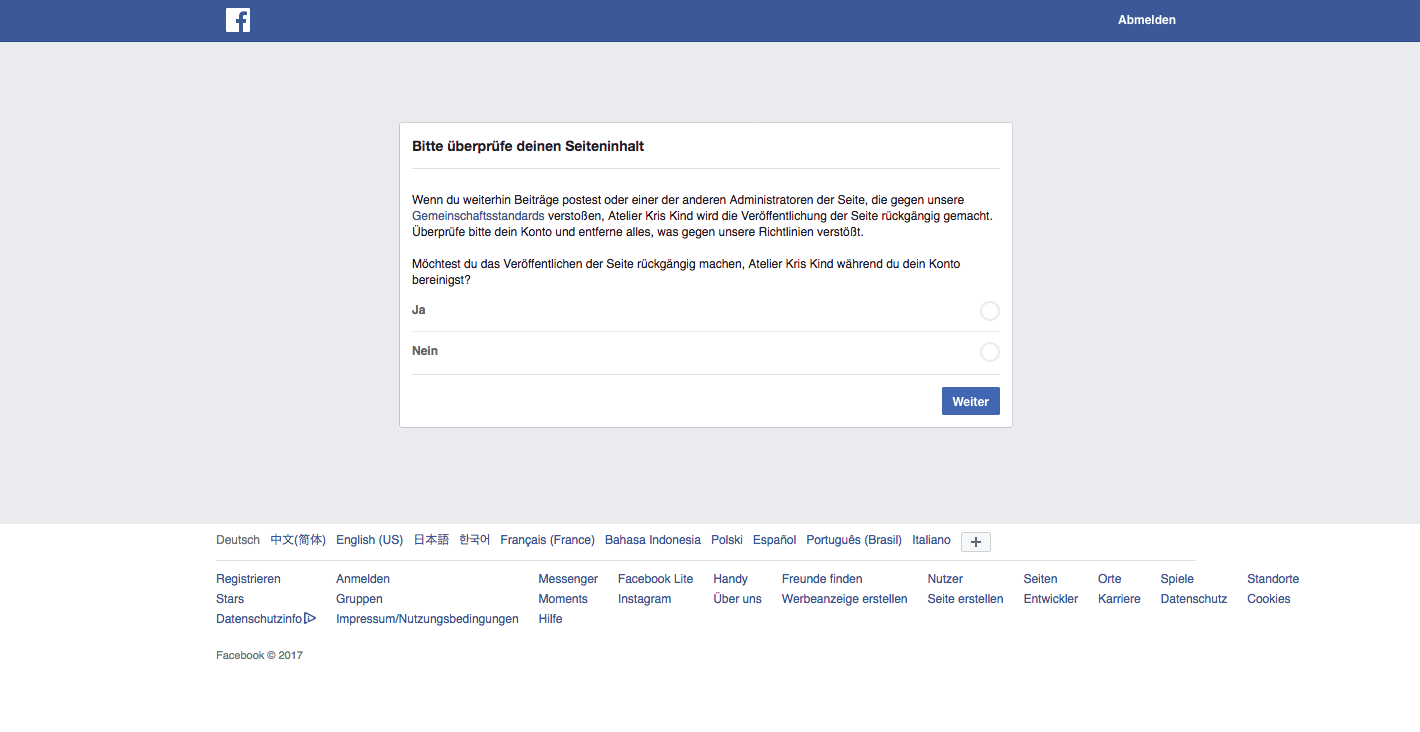Select the Nein radio button
This screenshot has width=1420, height=732.
[x=990, y=352]
